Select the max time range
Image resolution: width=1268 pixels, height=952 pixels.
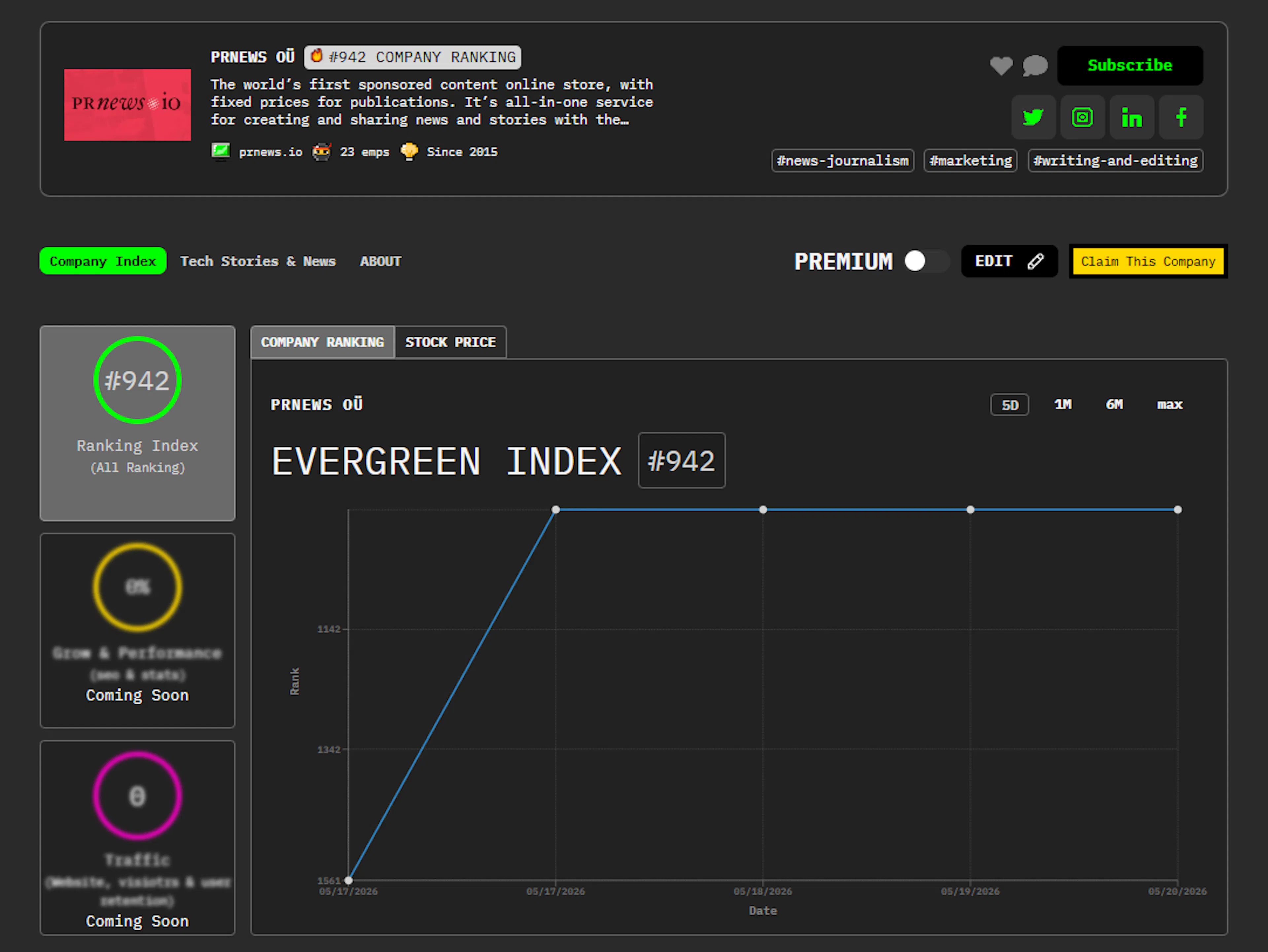point(1169,405)
